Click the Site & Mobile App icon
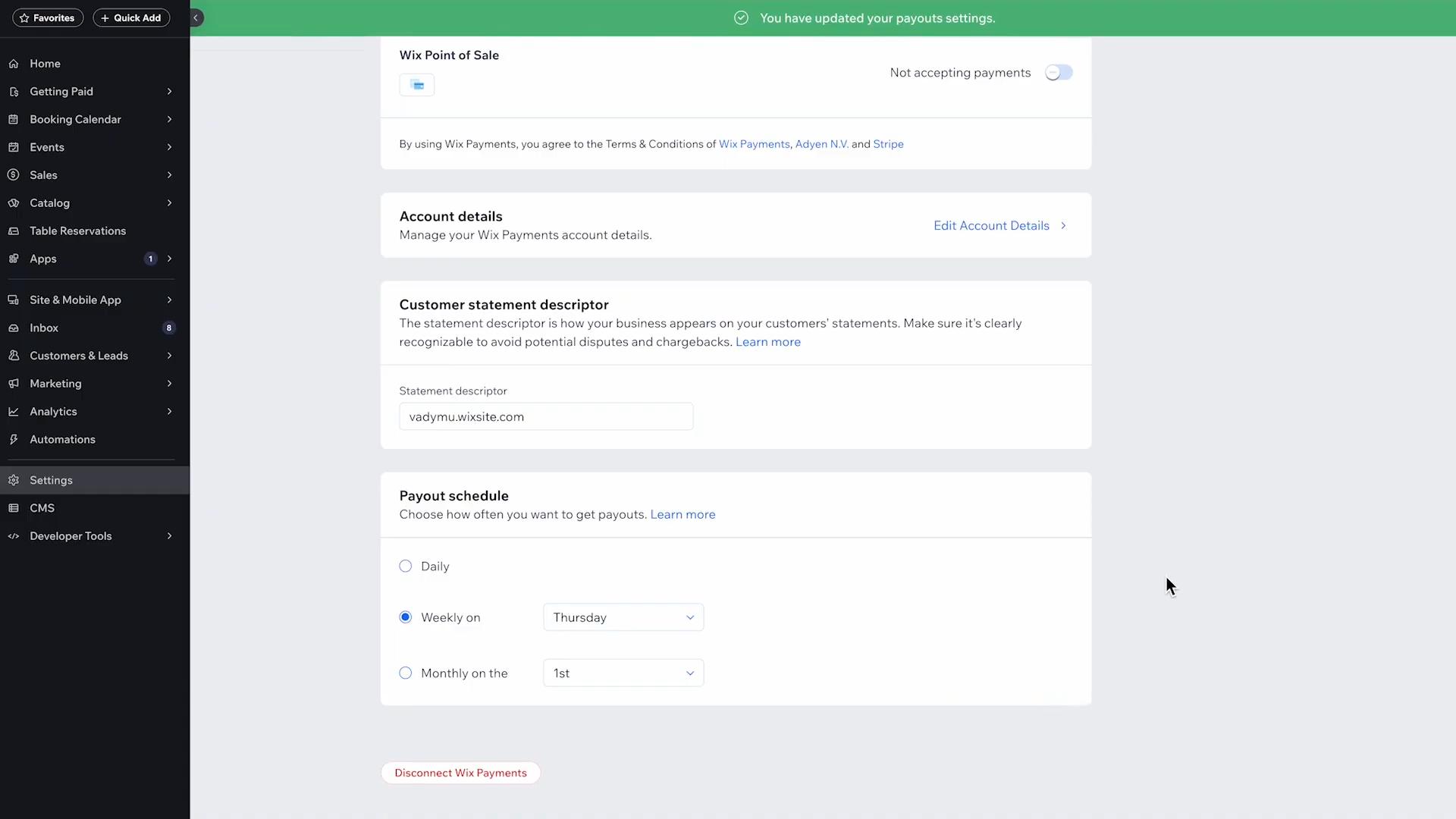1456x819 pixels. (14, 300)
